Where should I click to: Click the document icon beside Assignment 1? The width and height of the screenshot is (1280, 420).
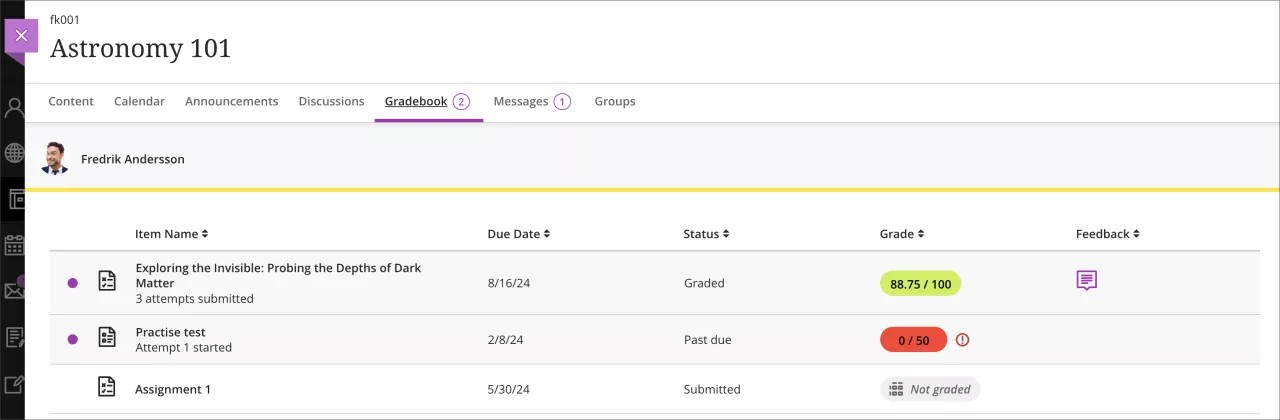pyautogui.click(x=107, y=387)
